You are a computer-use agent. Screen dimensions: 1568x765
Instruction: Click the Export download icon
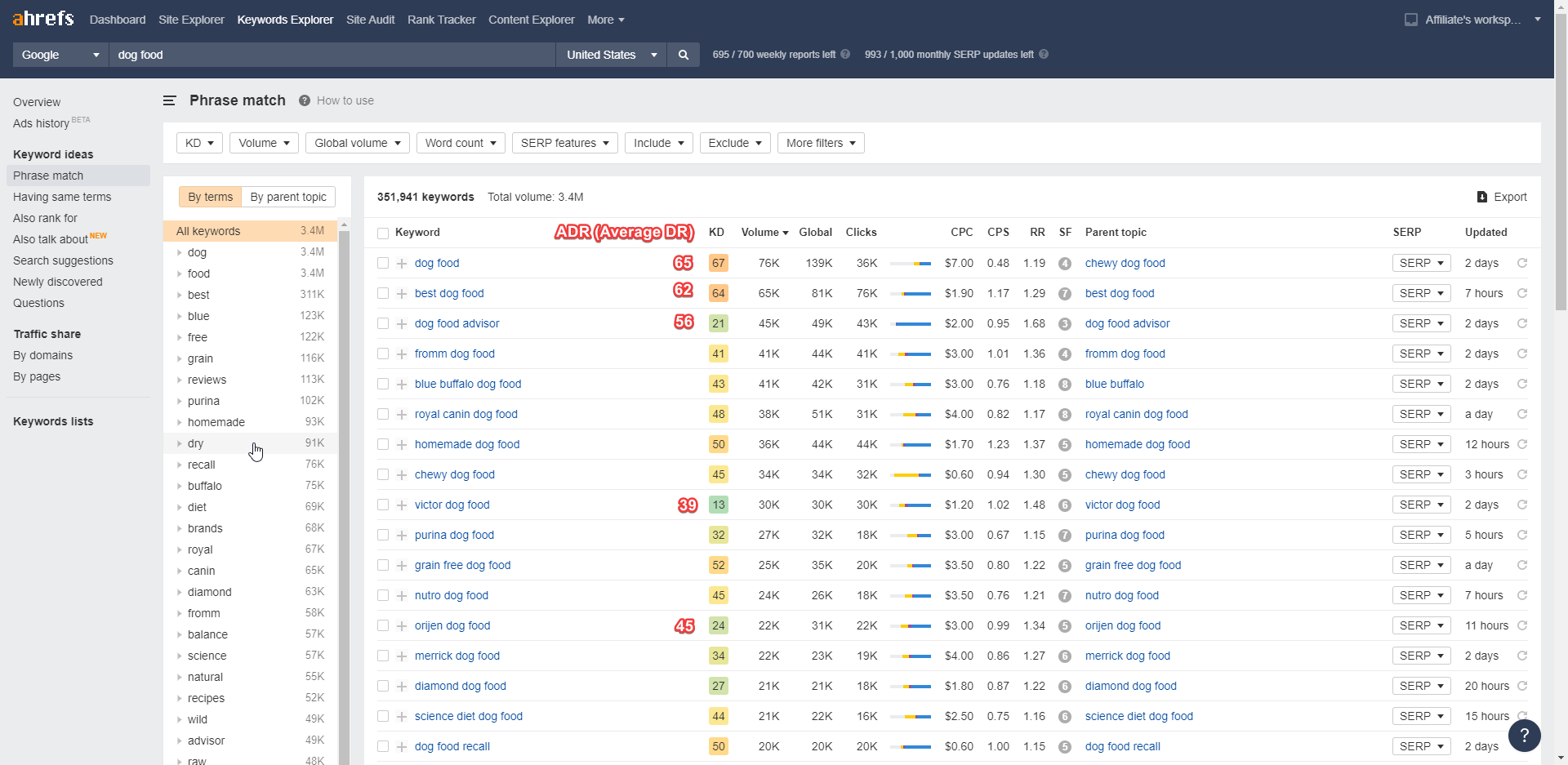coord(1482,197)
